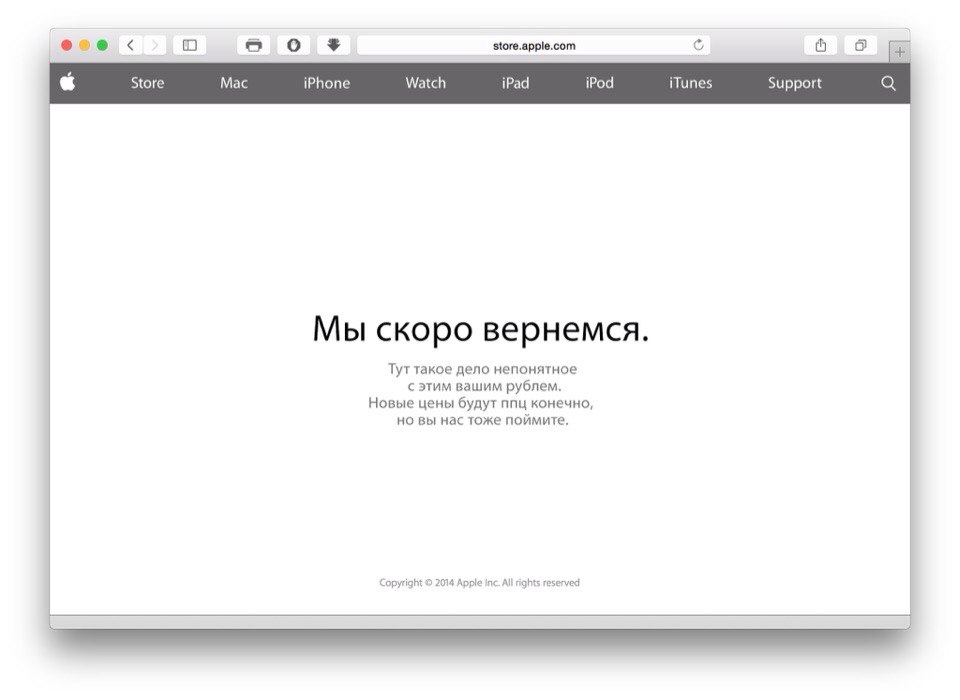The width and height of the screenshot is (960, 700).
Task: Go to the iPhone section
Action: pyautogui.click(x=327, y=83)
